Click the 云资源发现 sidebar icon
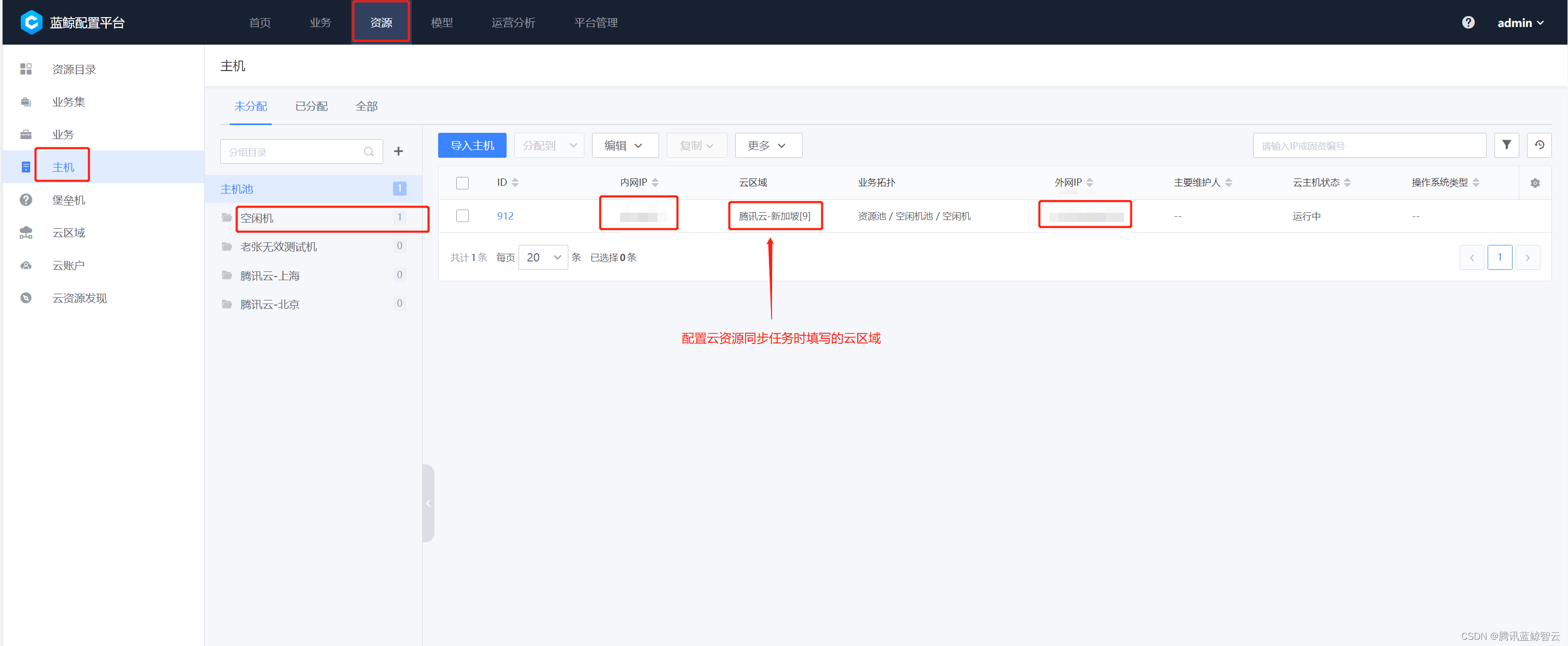Viewport: 1568px width, 646px height. click(25, 298)
